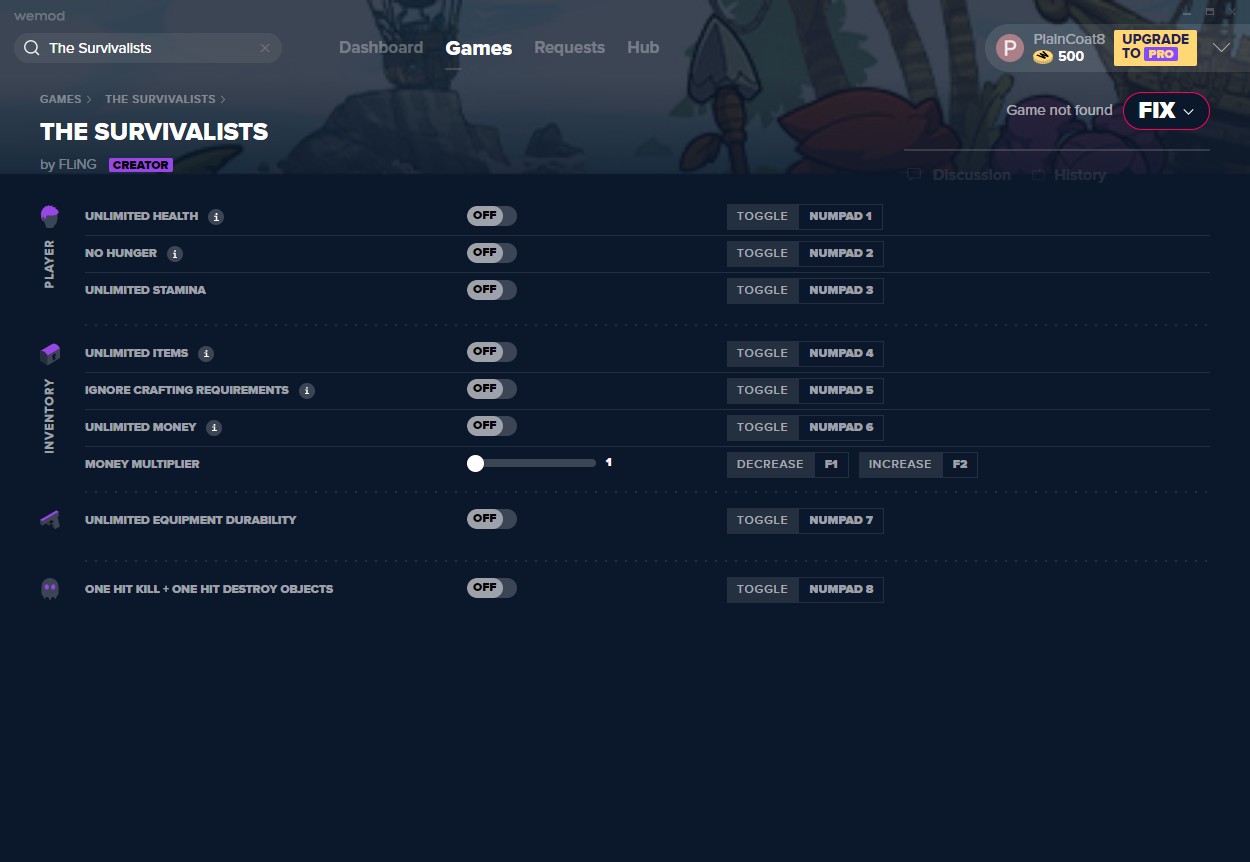Click the PlainCoat8 profile avatar
The height and width of the screenshot is (862, 1250).
(x=1010, y=48)
